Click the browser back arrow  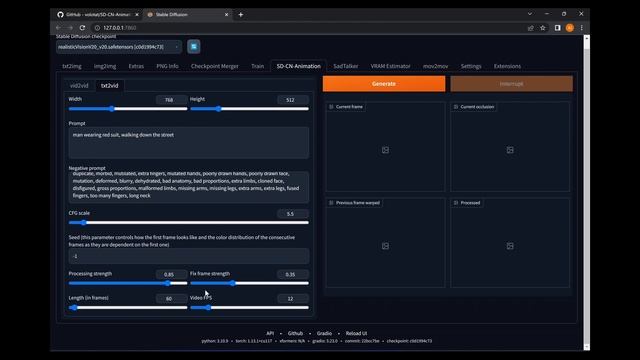click(58, 28)
